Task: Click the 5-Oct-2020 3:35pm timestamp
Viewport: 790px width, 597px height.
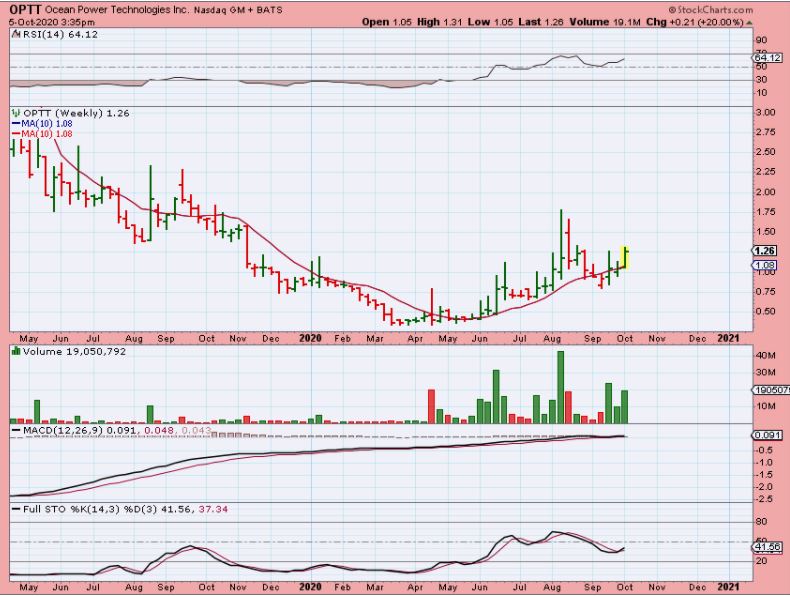Action: click(x=52, y=22)
